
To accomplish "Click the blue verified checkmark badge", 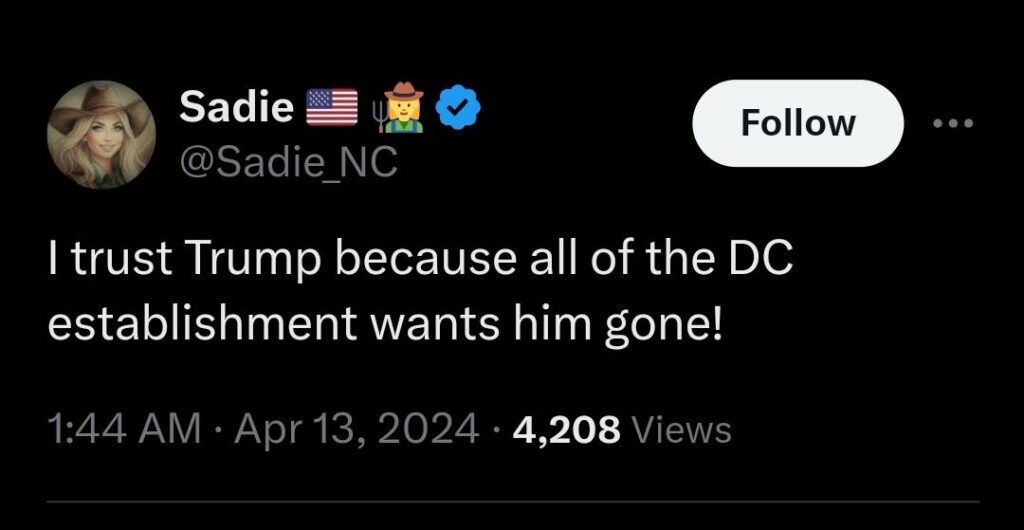I will [457, 108].
